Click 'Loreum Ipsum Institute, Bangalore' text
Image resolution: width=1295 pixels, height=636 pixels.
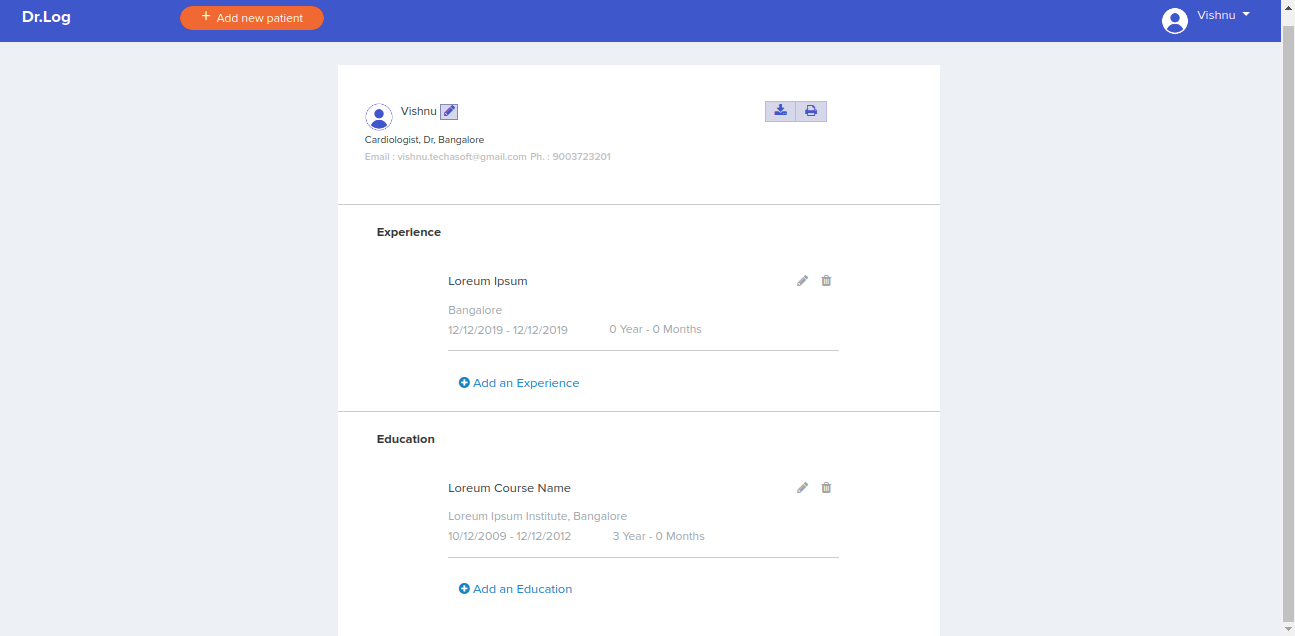coord(538,516)
